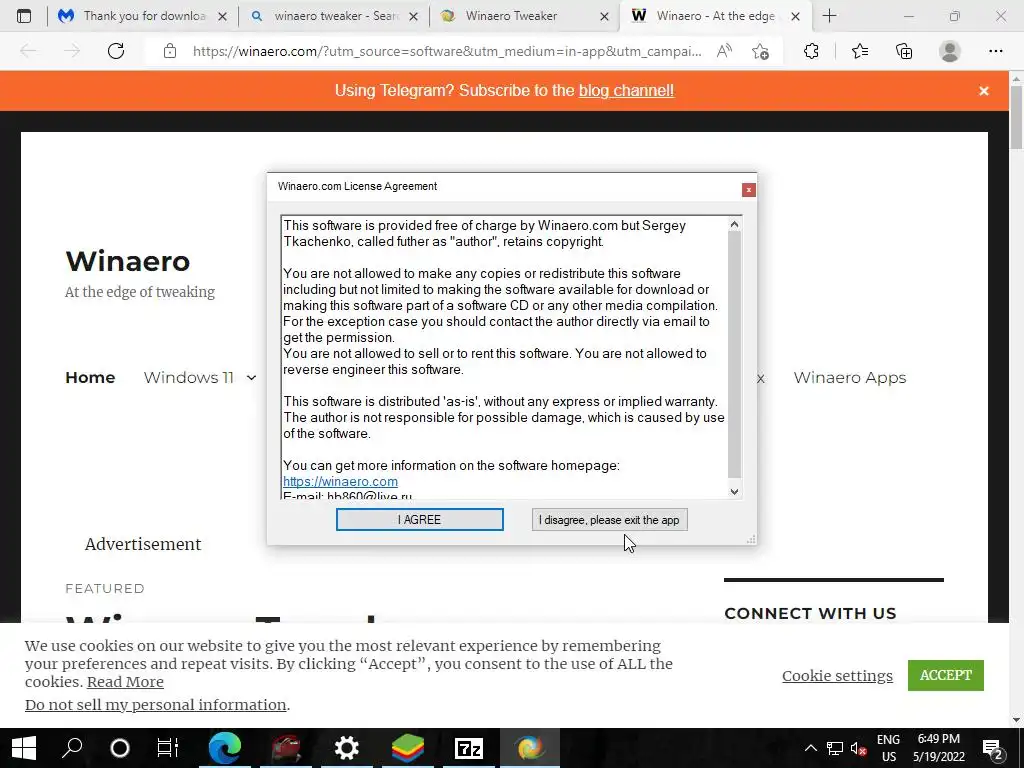Switch to Thank you for download tab
Viewport: 1024px width, 768px height.
142,16
